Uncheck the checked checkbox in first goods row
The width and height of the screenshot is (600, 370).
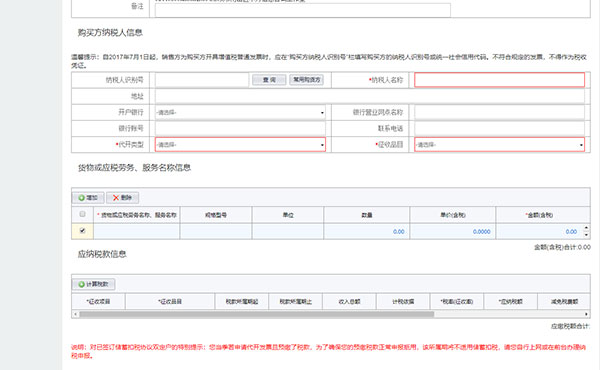click(82, 231)
